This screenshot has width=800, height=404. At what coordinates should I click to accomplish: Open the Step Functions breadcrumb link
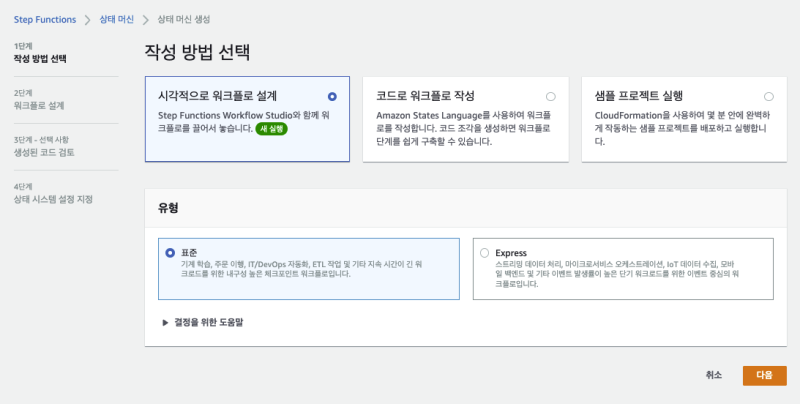42,20
